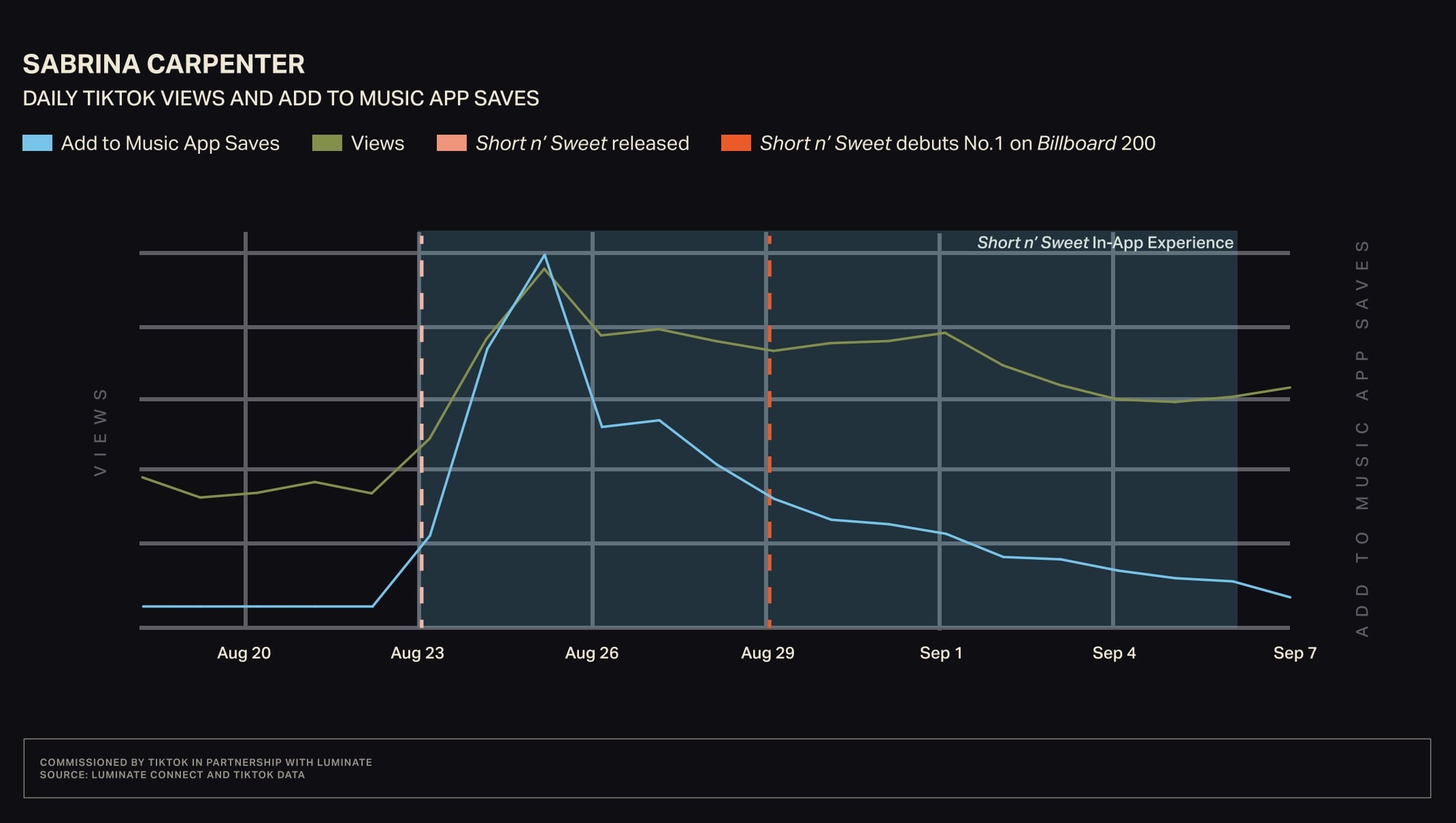Click the Views legend text

pyautogui.click(x=377, y=144)
